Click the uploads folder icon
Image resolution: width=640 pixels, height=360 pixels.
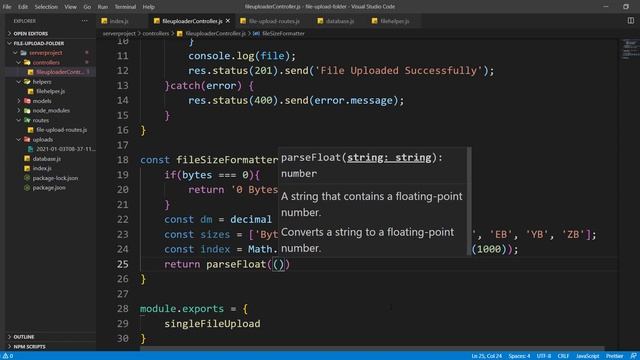tap(27, 139)
